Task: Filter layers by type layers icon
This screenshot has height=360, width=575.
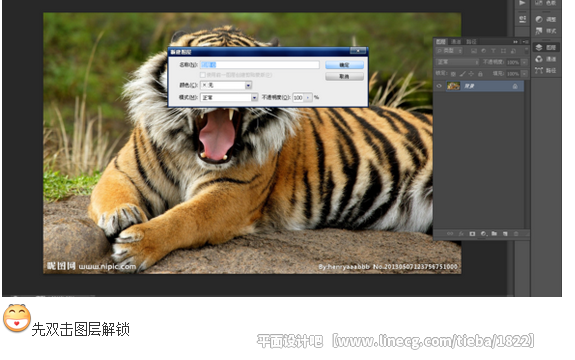Action: point(493,51)
